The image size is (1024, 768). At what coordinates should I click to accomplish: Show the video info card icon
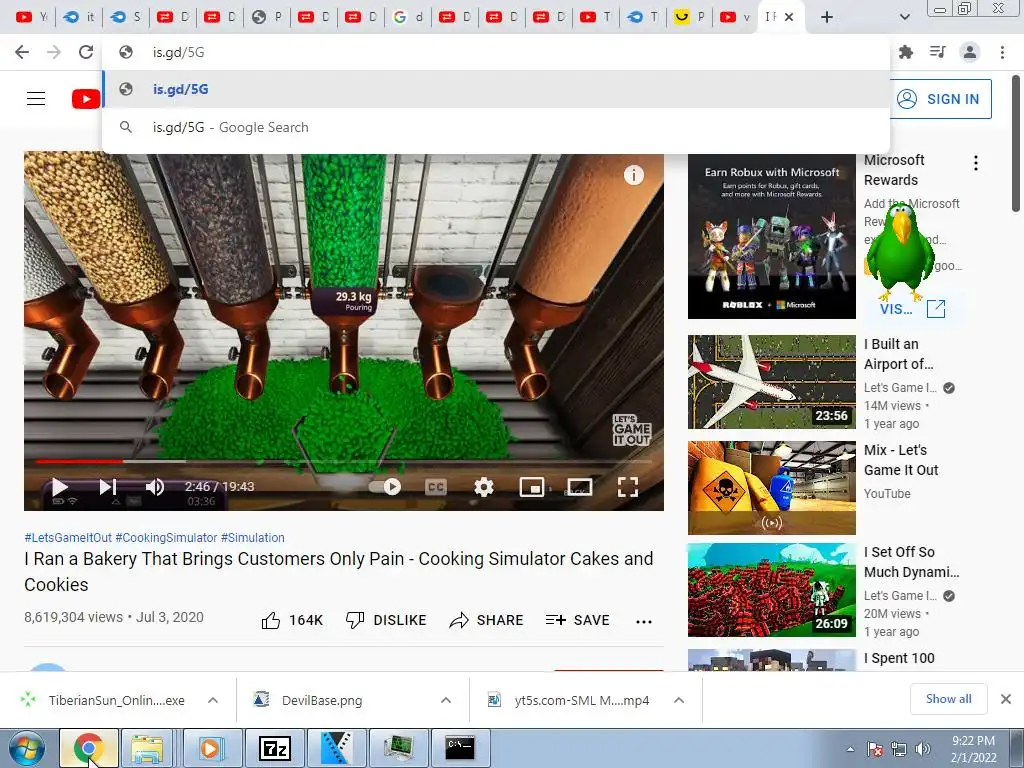pos(633,175)
